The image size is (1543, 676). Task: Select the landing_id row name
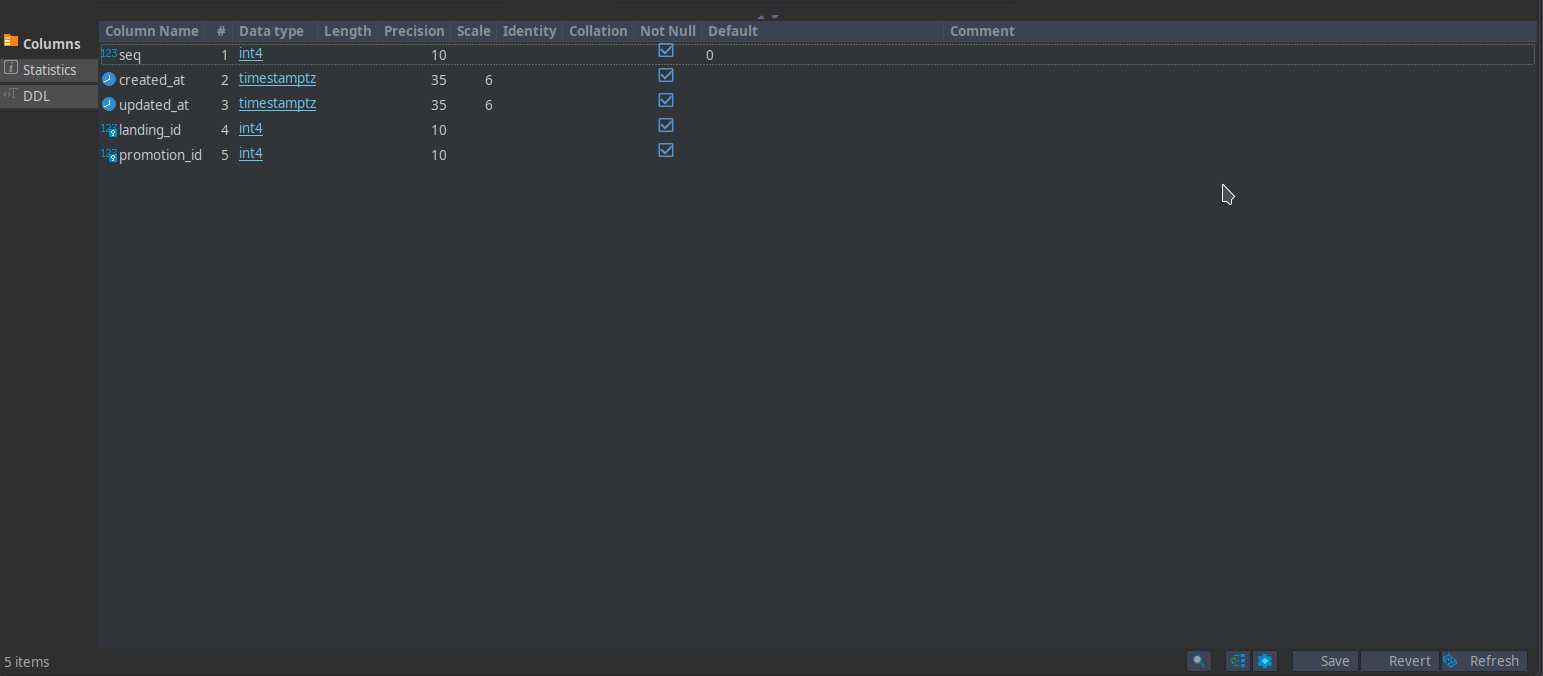pyautogui.click(x=150, y=130)
